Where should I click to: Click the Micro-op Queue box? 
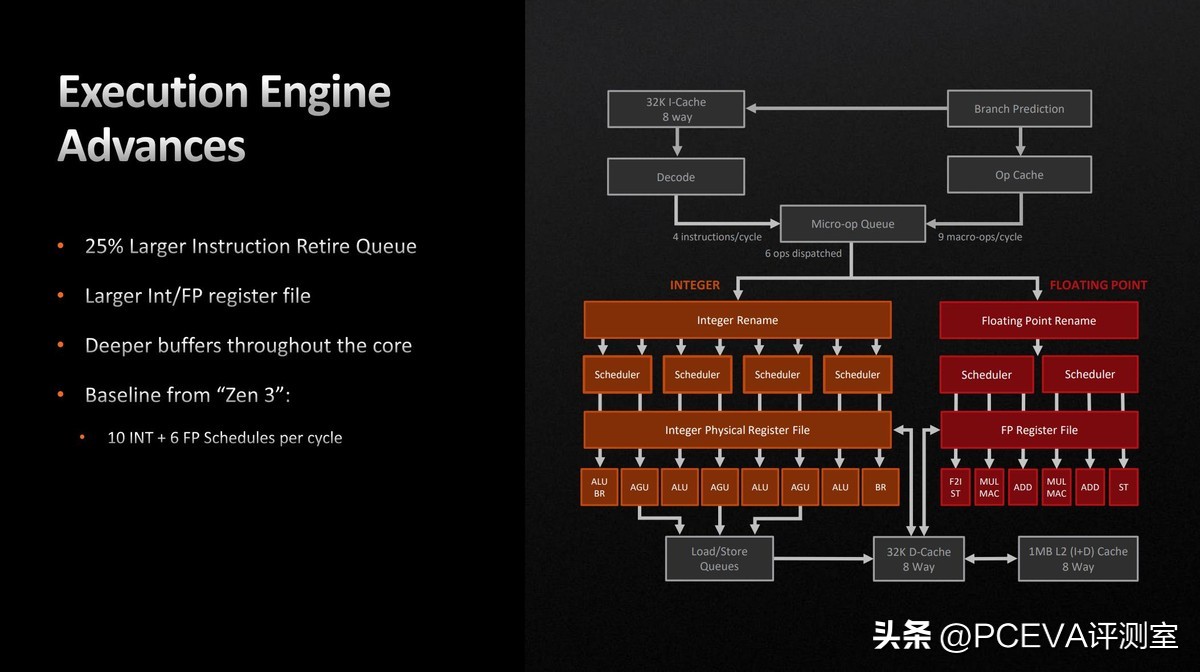[x=852, y=223]
